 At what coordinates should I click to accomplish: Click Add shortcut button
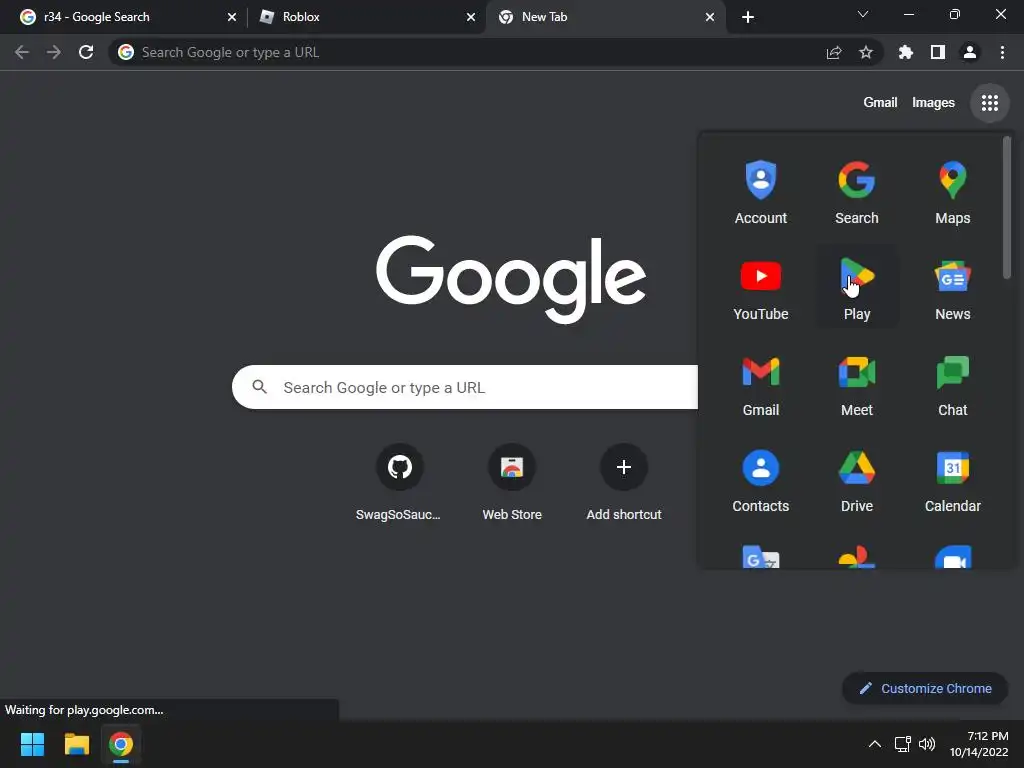click(x=623, y=482)
